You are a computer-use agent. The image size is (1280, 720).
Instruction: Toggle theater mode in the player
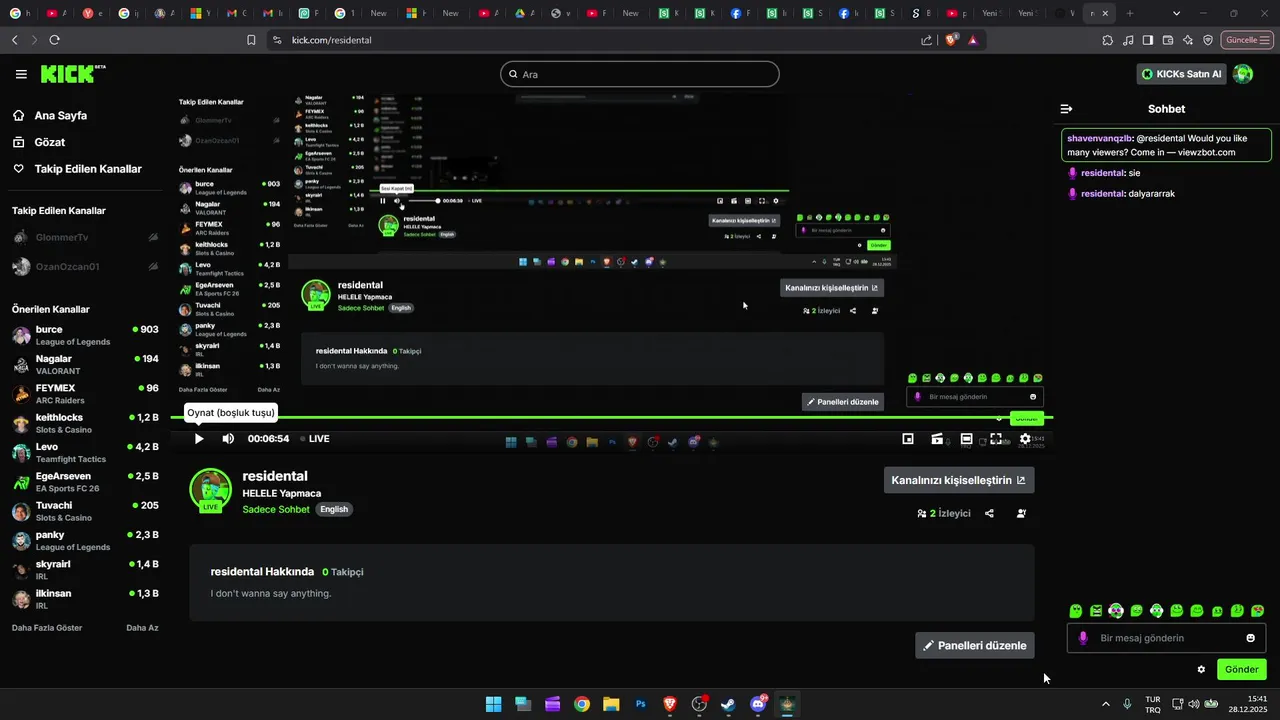click(x=967, y=439)
